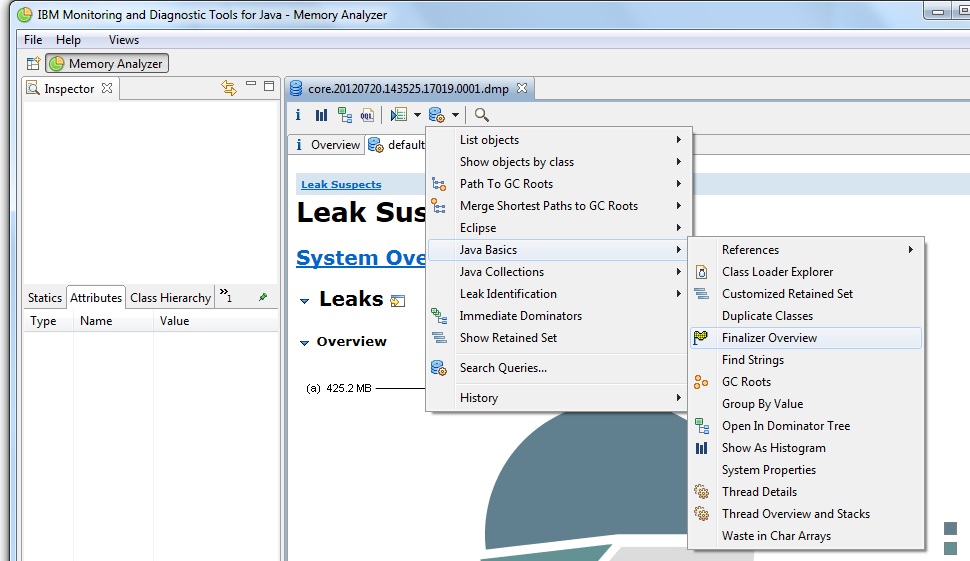Run the expert system report icon
The image size is (970, 561).
[x=399, y=114]
